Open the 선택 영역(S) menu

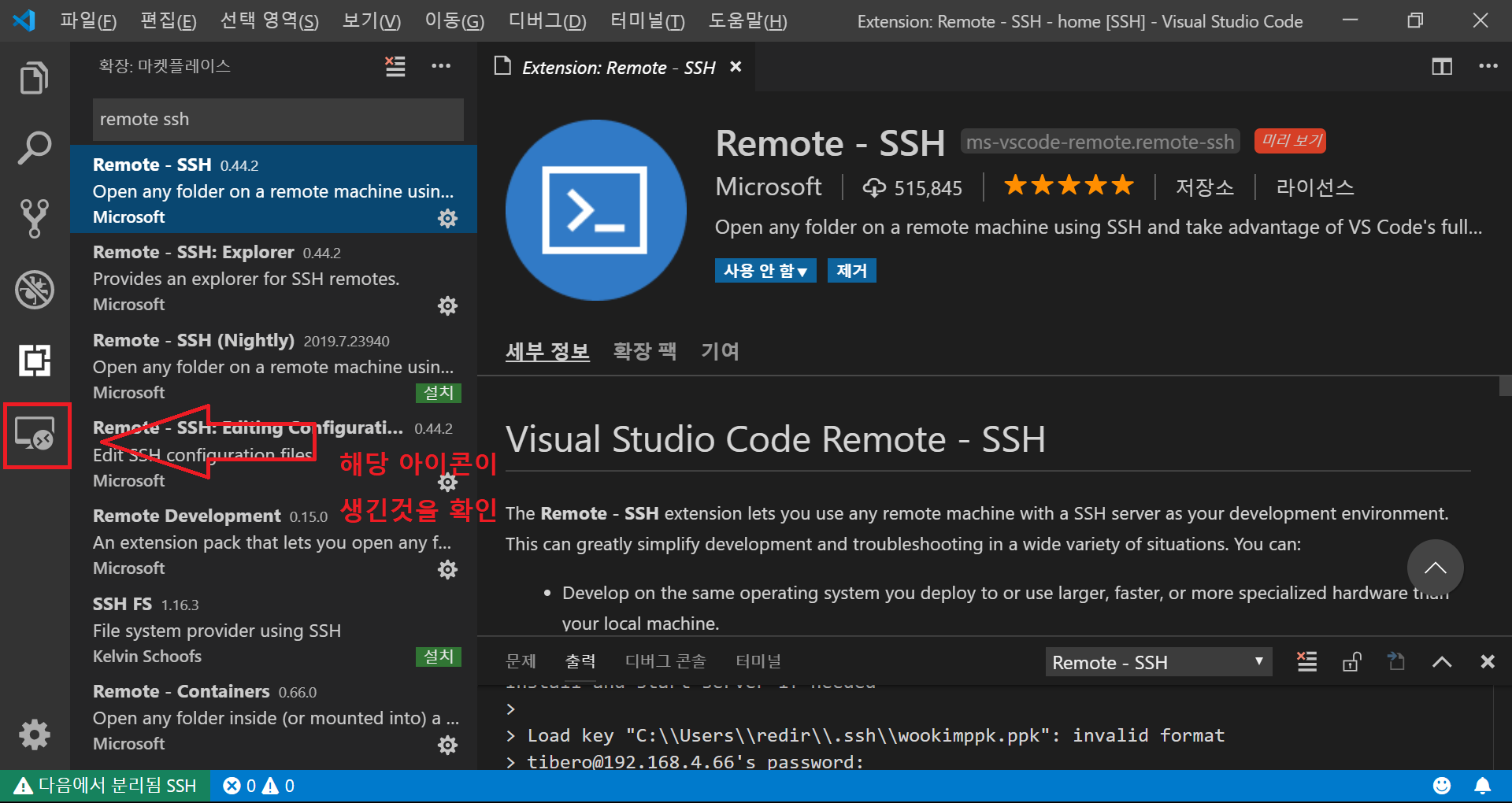(x=269, y=21)
